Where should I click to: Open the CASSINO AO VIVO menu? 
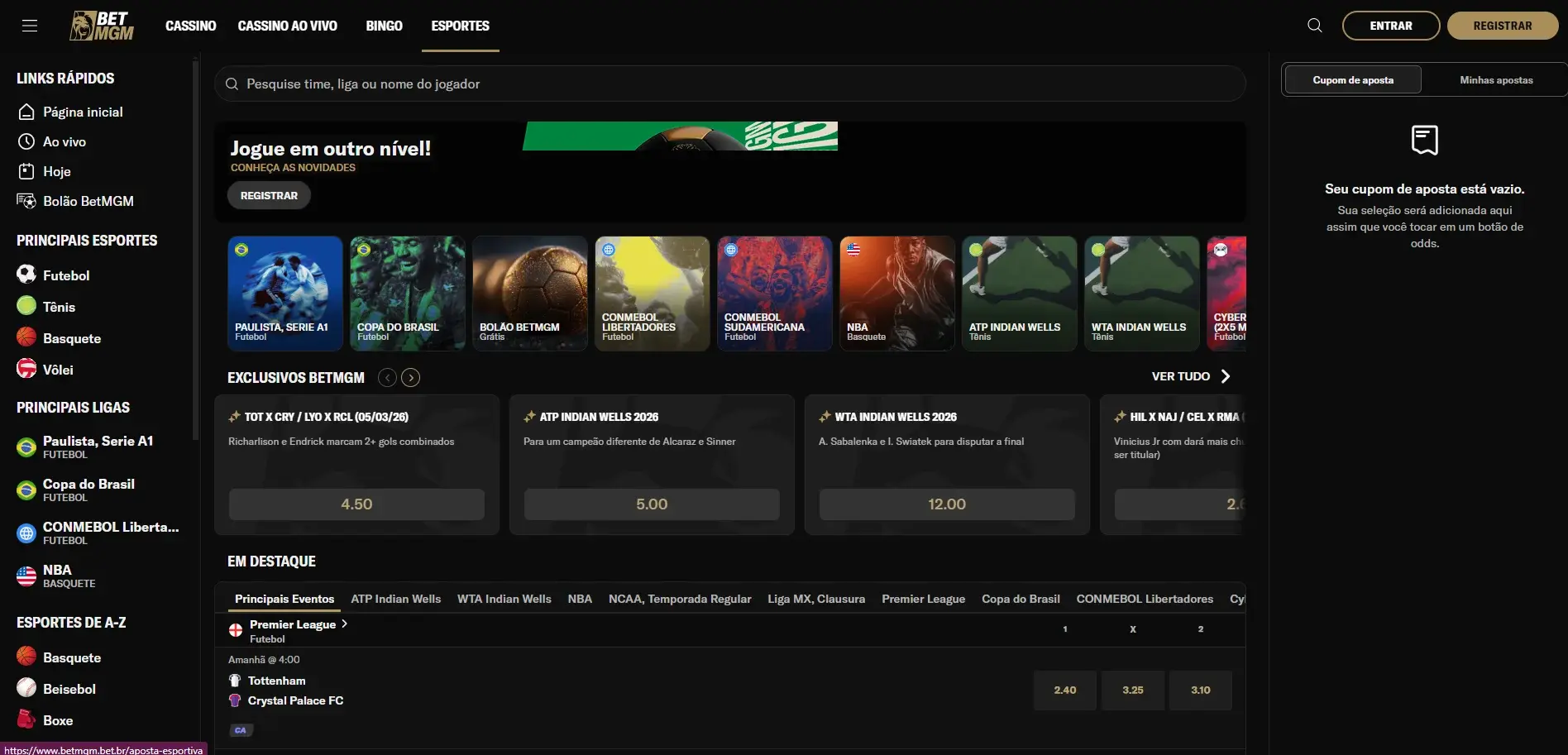tap(287, 26)
